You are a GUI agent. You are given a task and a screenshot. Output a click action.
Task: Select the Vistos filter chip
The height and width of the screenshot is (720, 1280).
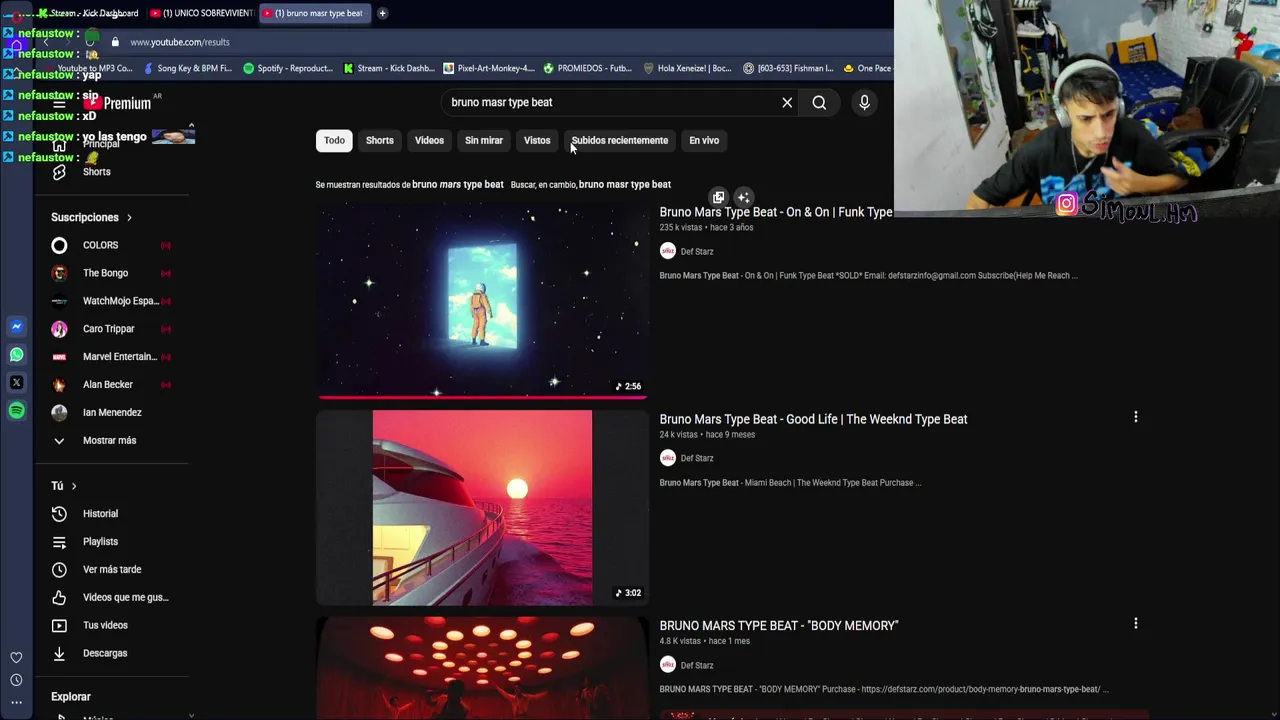pos(537,140)
